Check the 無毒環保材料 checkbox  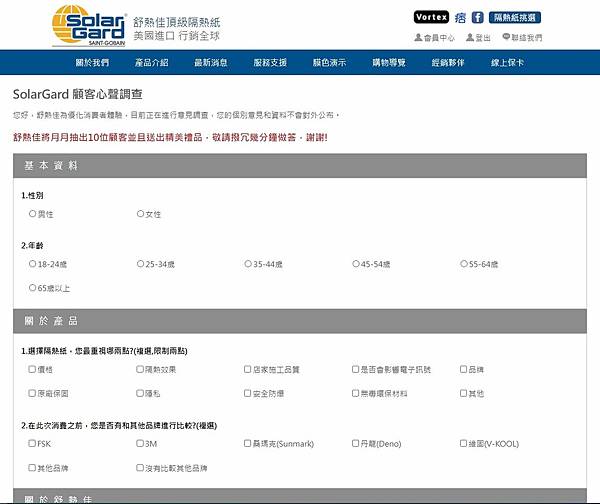tap(355, 393)
